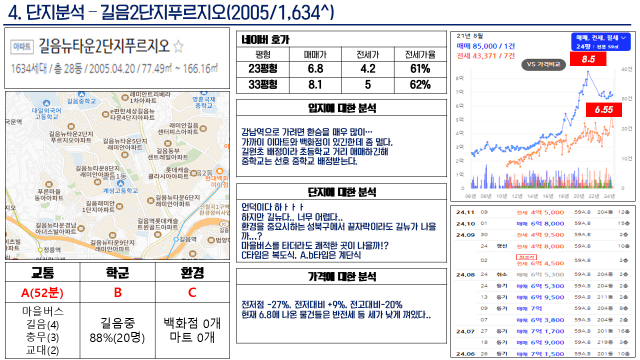Select the 길음뉴타운5단지 래미안아파트 marker

[x=125, y=154]
